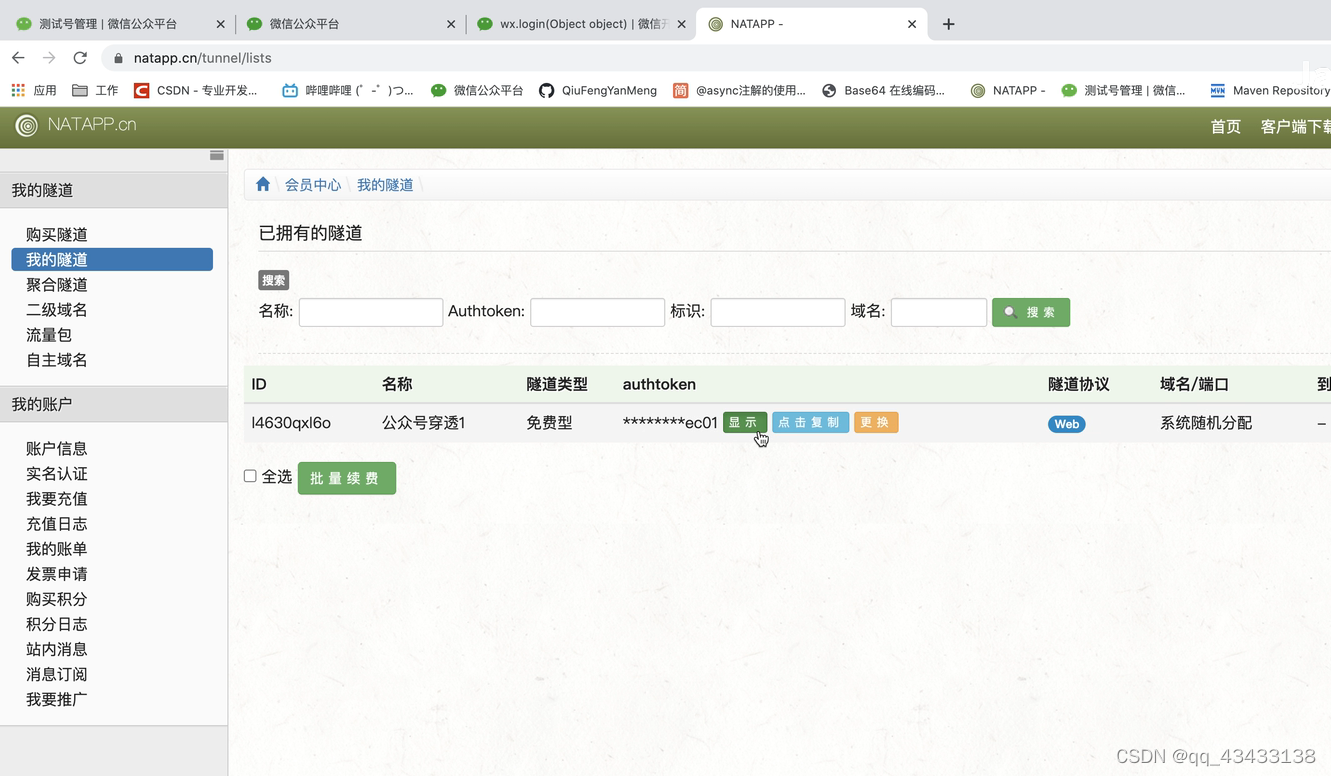Image resolution: width=1331 pixels, height=776 pixels.
Task: Click the green 搜索 button
Action: point(1031,312)
